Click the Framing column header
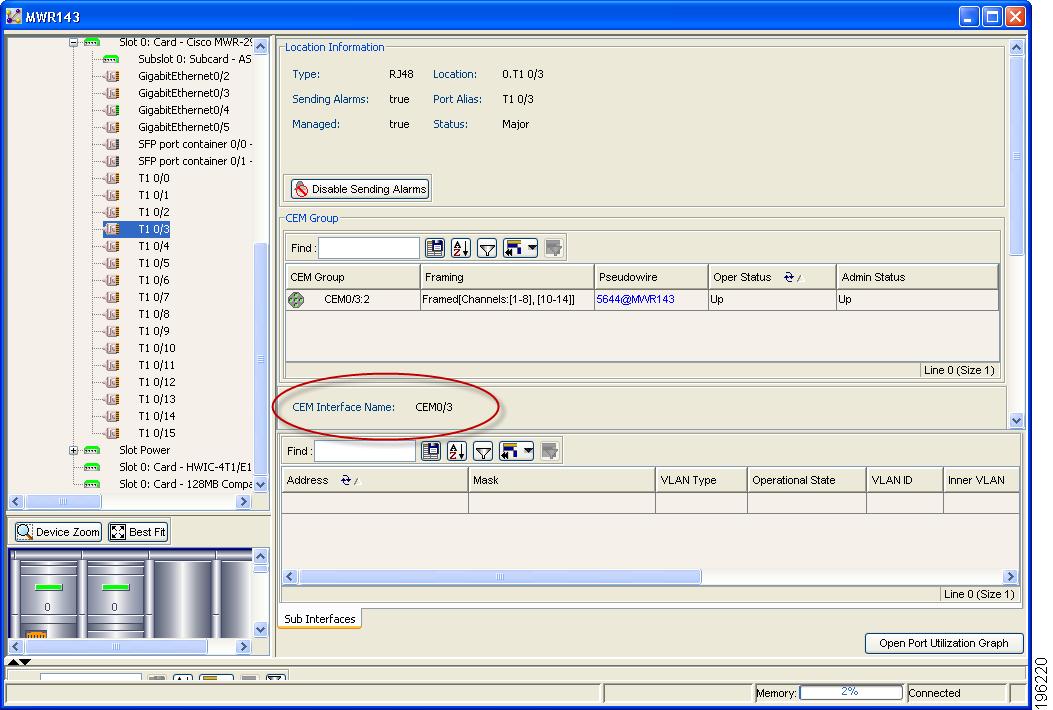 [x=507, y=277]
